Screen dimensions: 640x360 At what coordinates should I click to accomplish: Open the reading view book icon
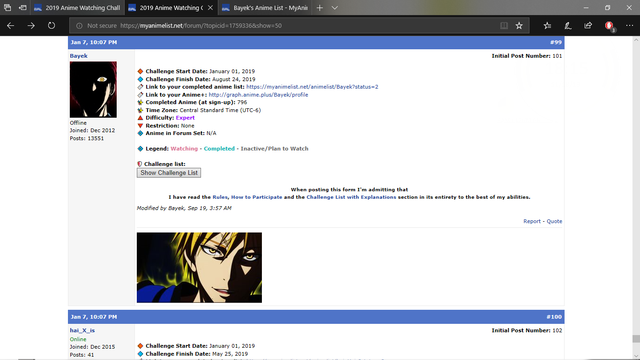pyautogui.click(x=504, y=26)
